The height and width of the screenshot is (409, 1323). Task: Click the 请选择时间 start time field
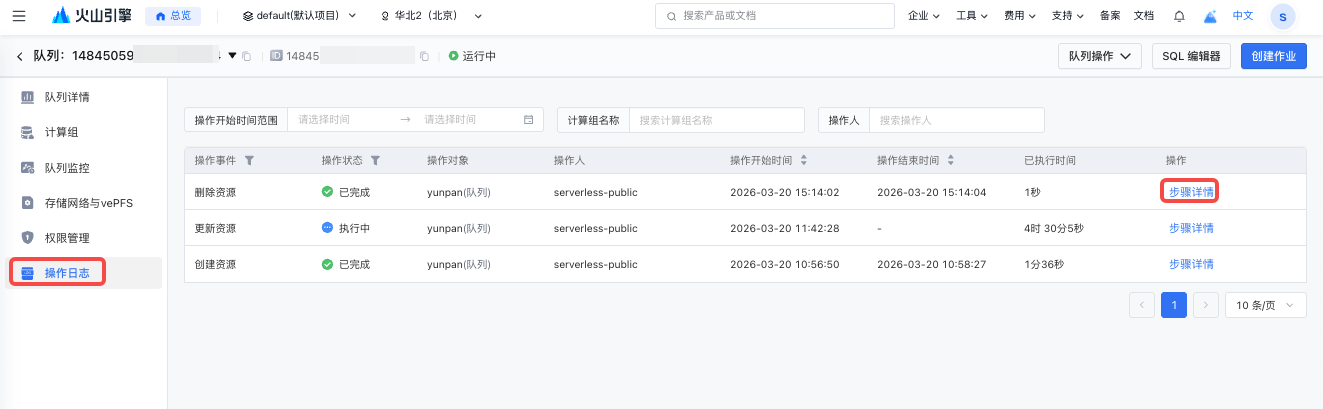pos(340,120)
